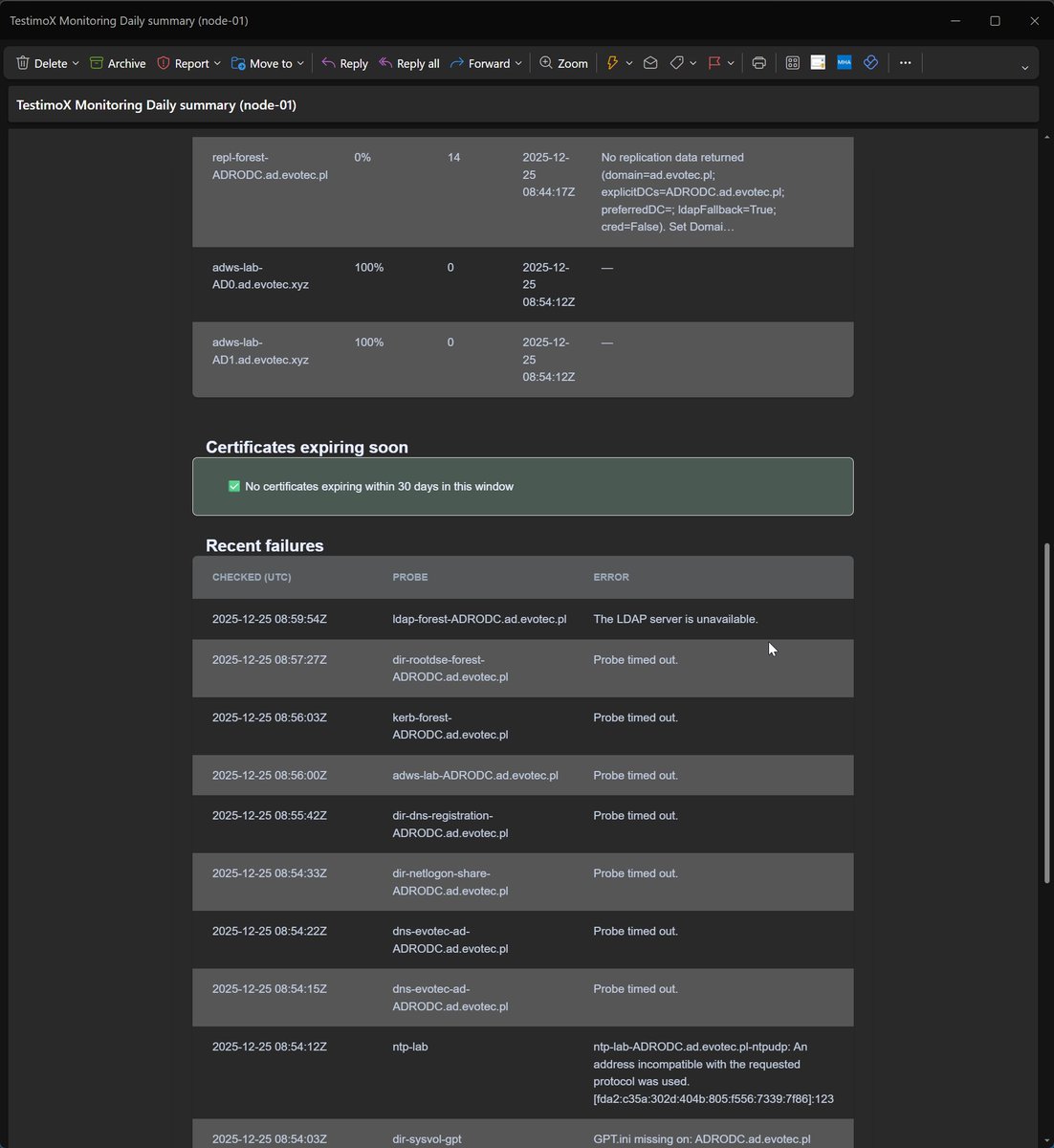Select adws-lab-AD0.ad.evotec.xyz row name
Viewport: 1054px width, 1148px height.
click(x=260, y=276)
